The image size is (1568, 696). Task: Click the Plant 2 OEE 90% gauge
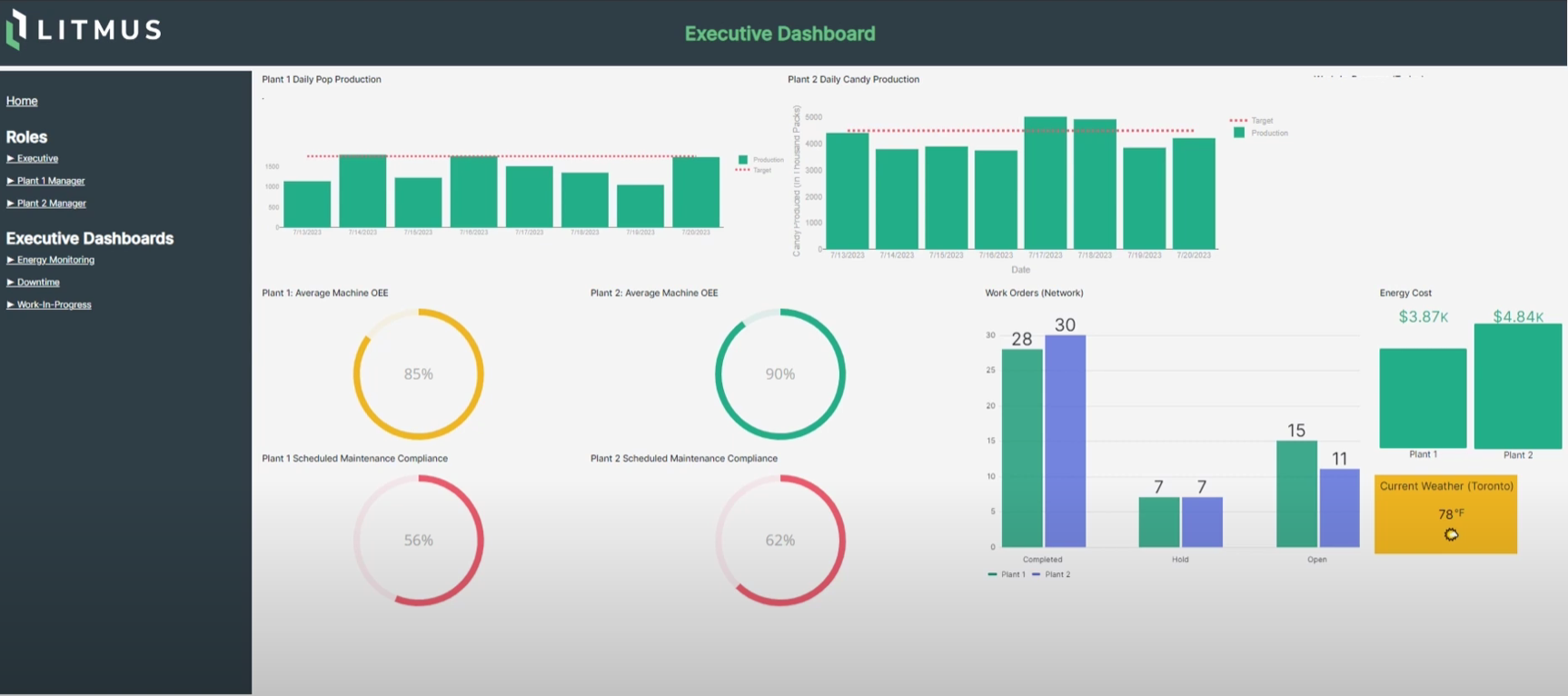(x=779, y=373)
